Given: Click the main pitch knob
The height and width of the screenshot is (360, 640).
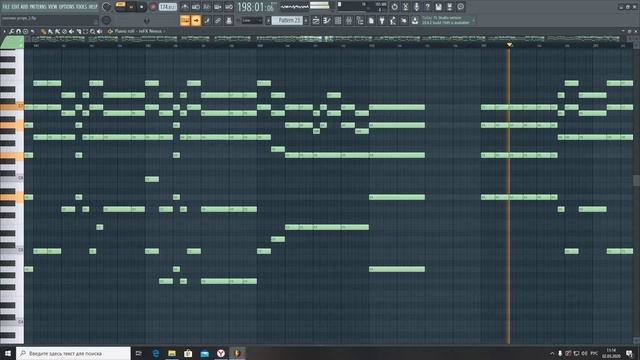Looking at the screenshot, I should [x=106, y=20].
